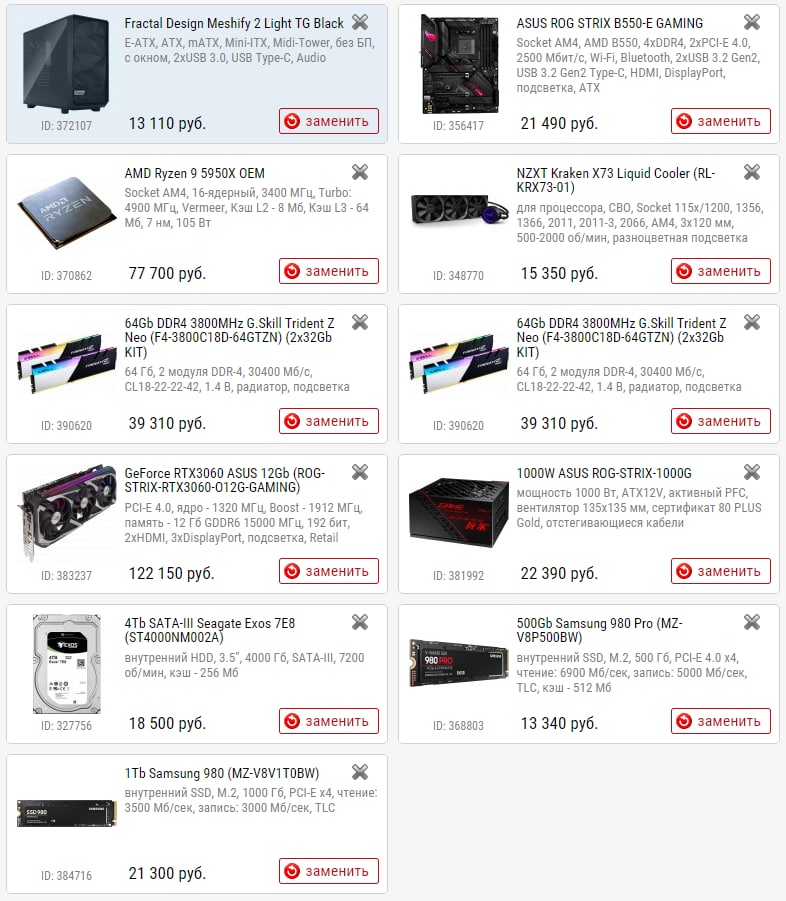The width and height of the screenshot is (786, 901).
Task: Open the ASUS ROG STRIX B550-E GAMING title link
Action: coord(609,24)
